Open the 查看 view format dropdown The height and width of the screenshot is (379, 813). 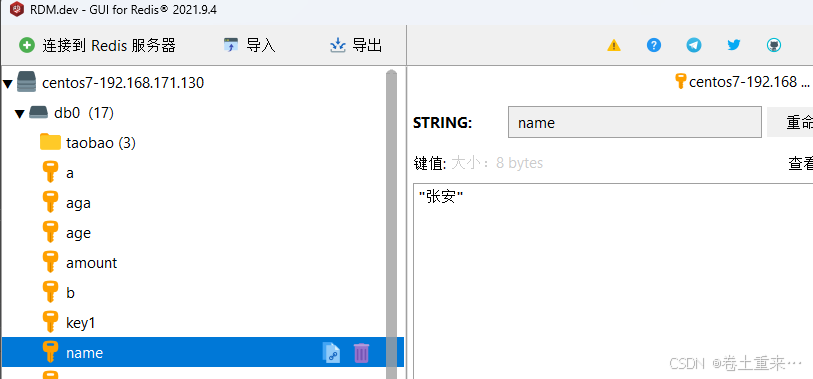pos(801,163)
